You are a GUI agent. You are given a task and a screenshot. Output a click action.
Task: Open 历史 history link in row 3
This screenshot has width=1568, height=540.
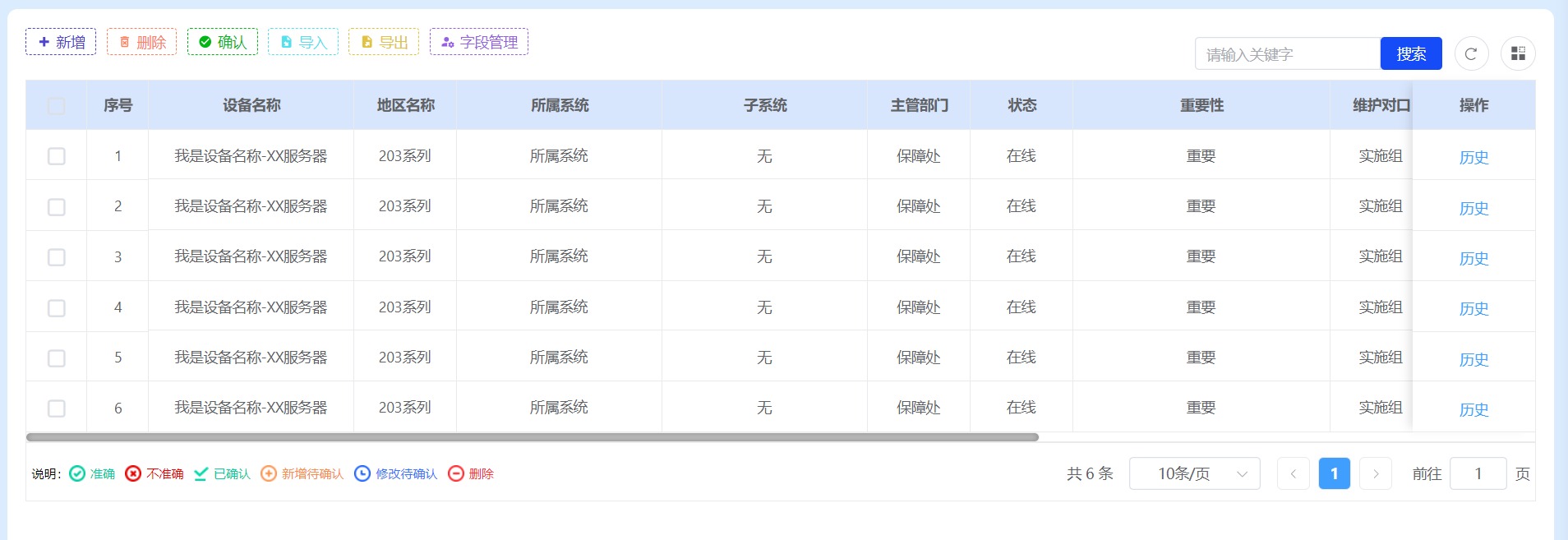[1473, 258]
